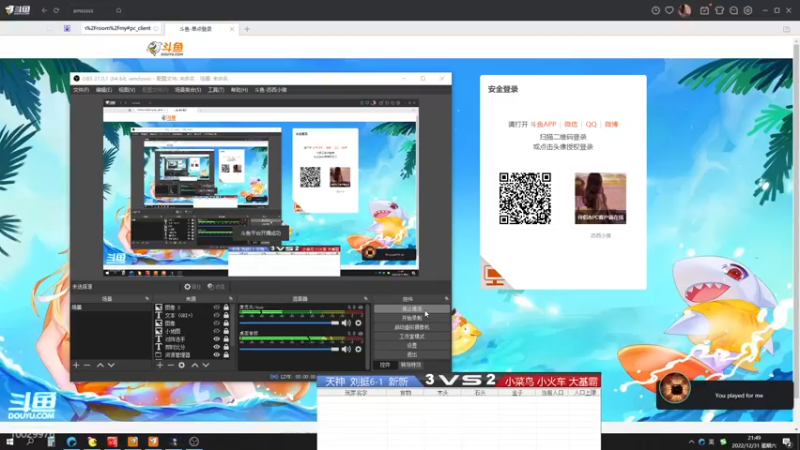Adjust the 桌面音频 volume slider
The image size is (800, 450).
(x=289, y=349)
